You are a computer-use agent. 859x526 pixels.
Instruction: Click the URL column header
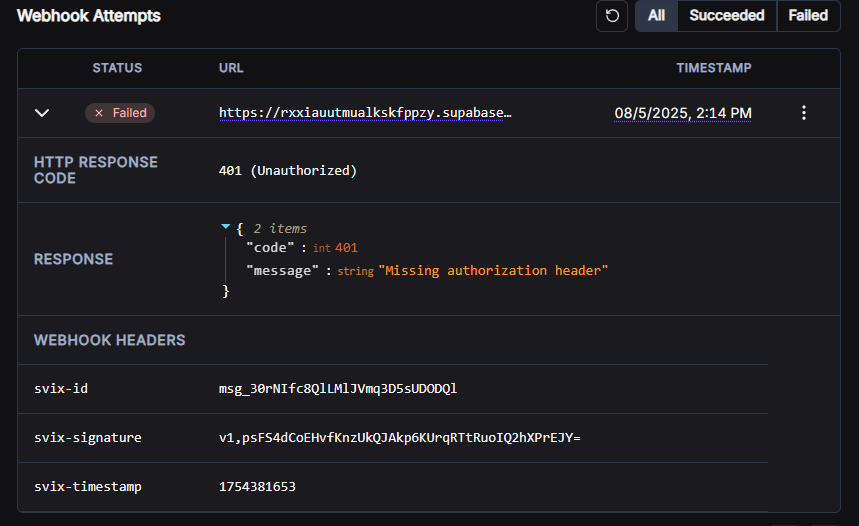pyautogui.click(x=231, y=68)
